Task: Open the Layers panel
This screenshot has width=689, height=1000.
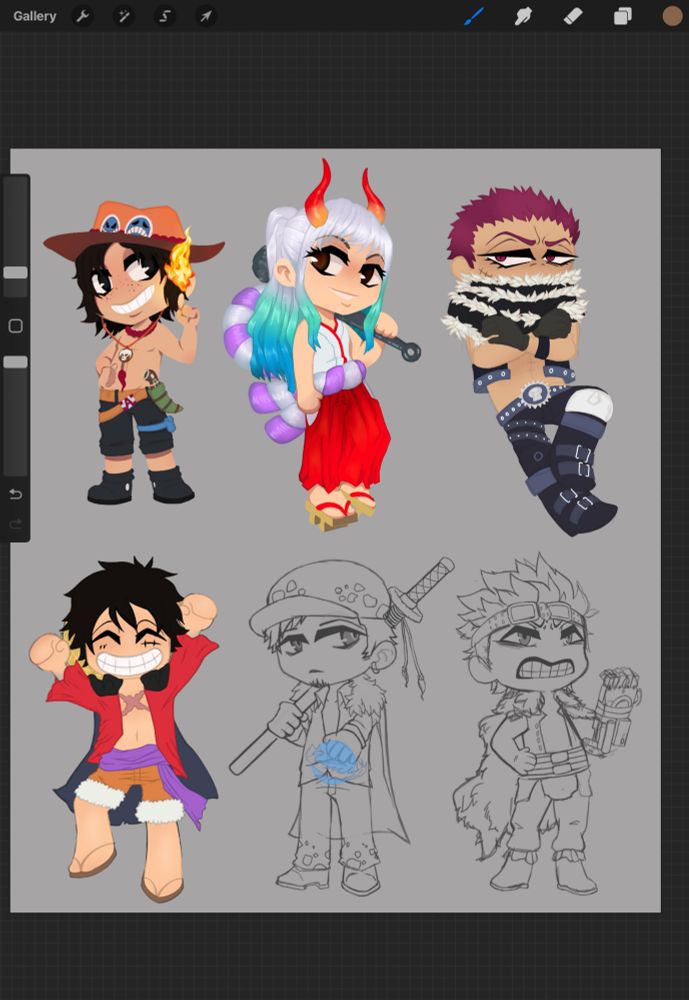Action: pos(623,16)
